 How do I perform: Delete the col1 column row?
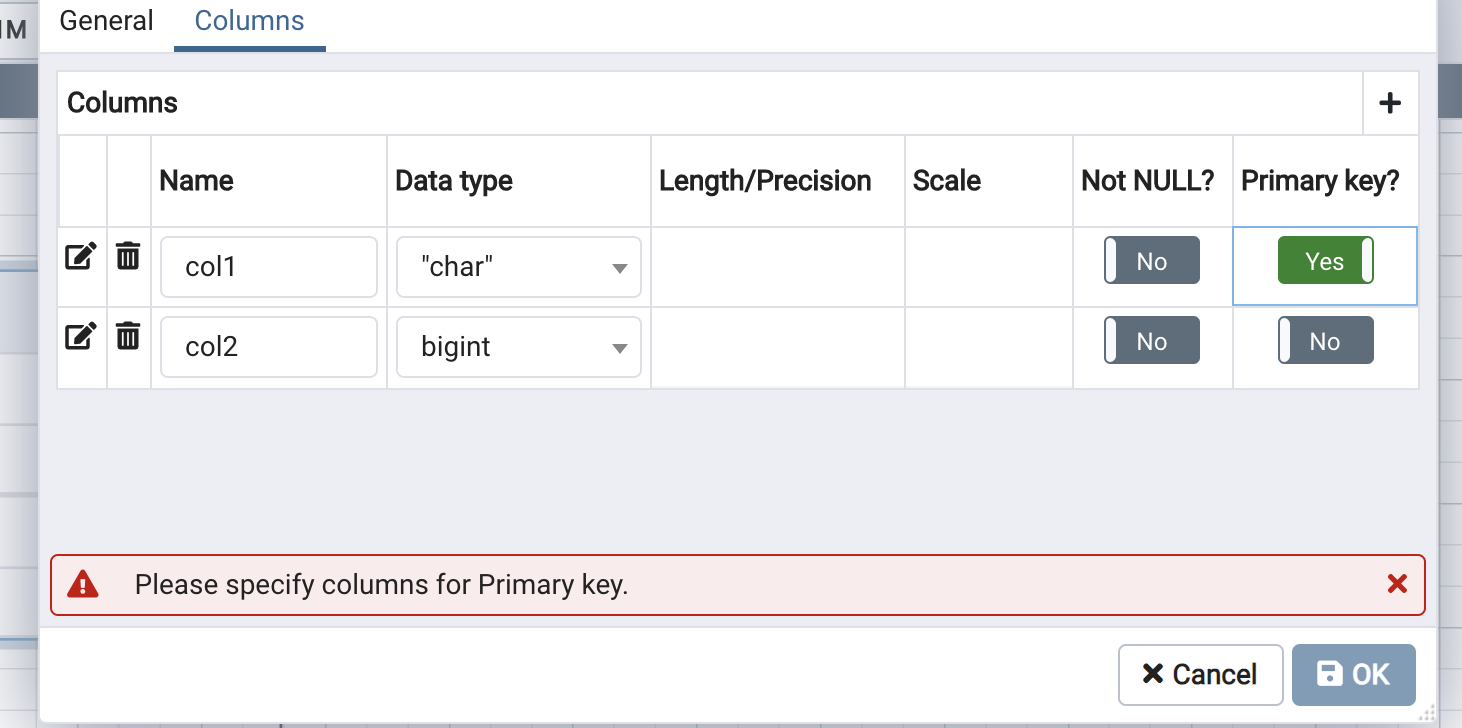click(x=128, y=257)
